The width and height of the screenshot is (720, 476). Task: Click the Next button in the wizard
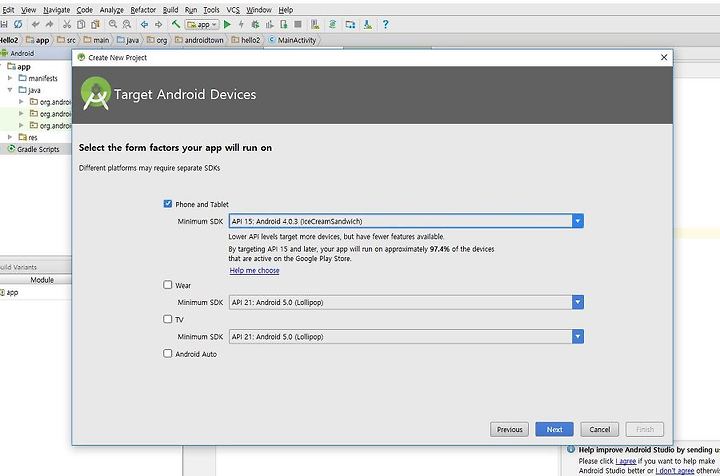[x=554, y=429]
